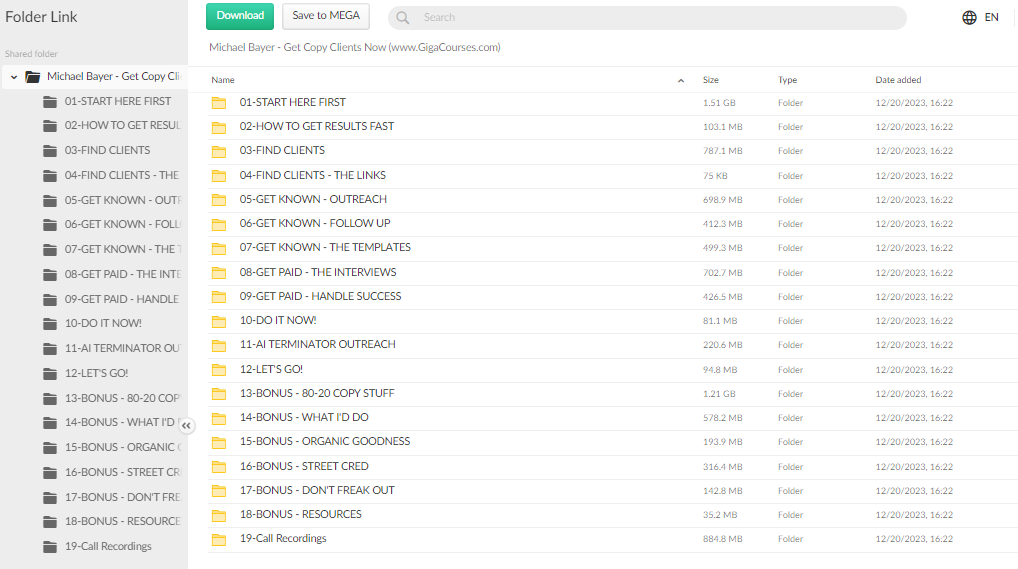Click the green Download button
Image resolution: width=1018 pixels, height=569 pixels.
click(240, 16)
